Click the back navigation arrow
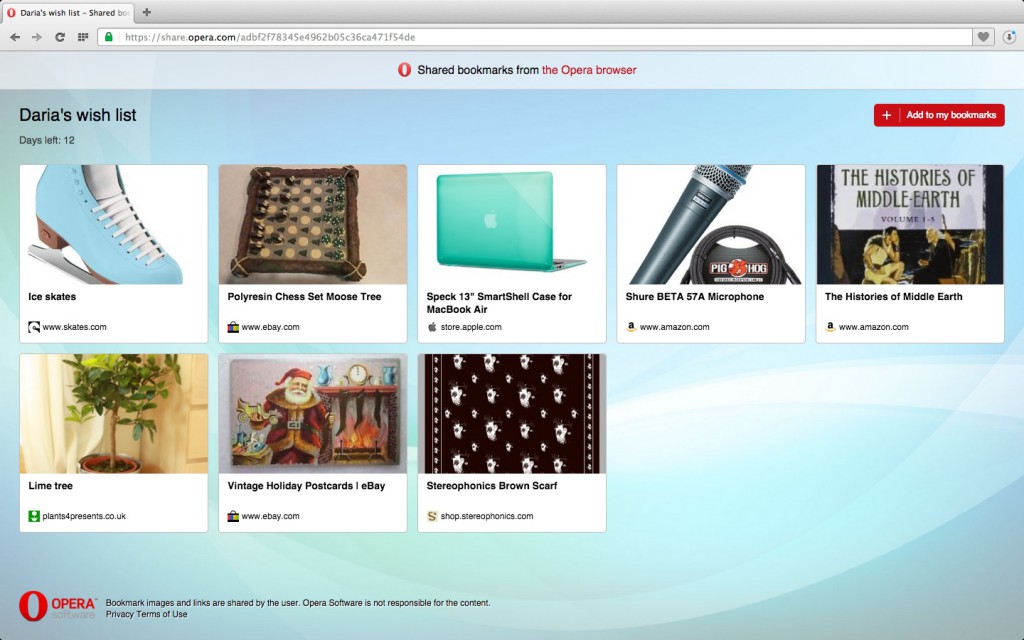This screenshot has width=1024, height=640. point(14,37)
